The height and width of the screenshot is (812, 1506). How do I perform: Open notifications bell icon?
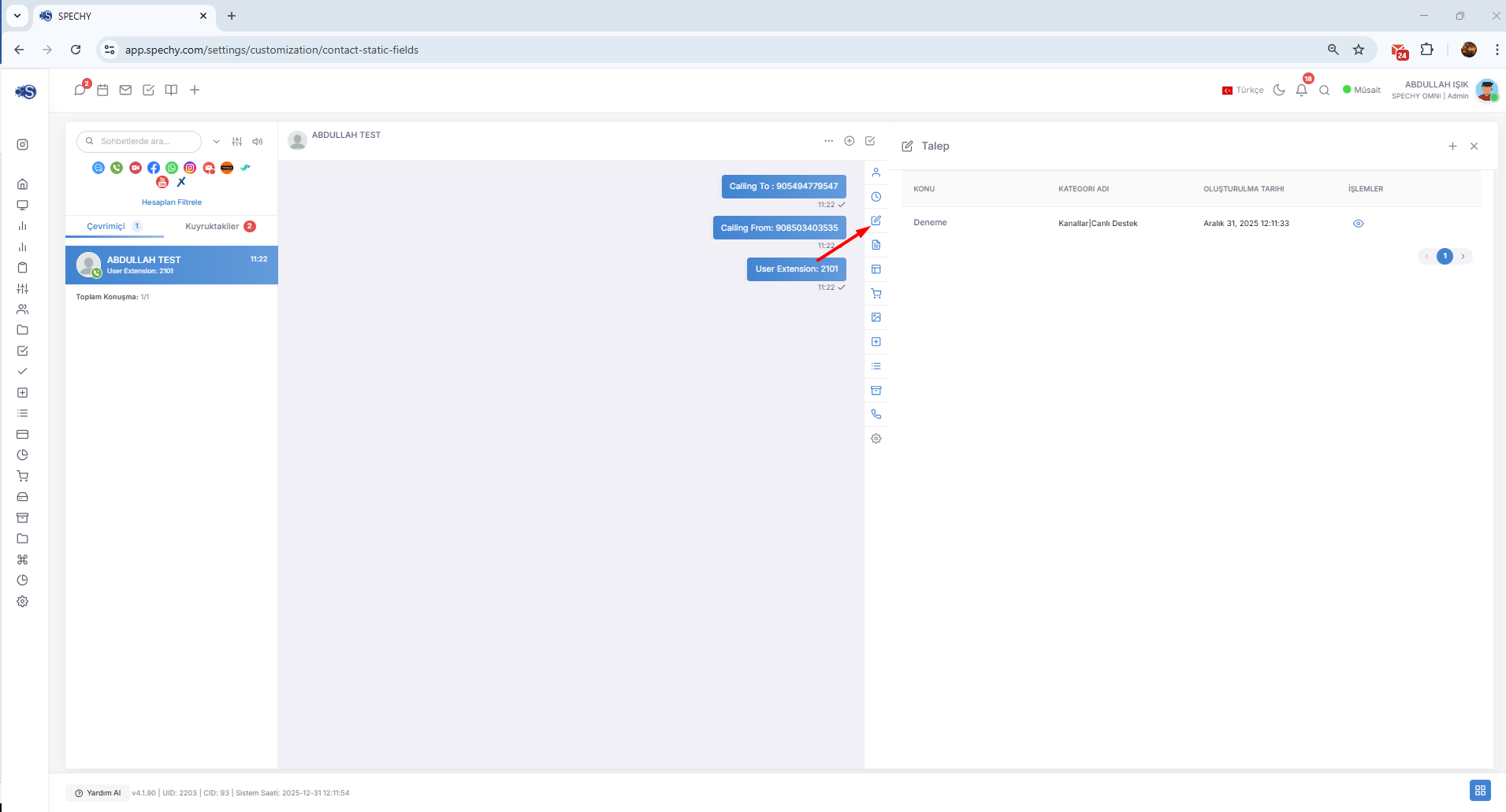(x=1302, y=90)
